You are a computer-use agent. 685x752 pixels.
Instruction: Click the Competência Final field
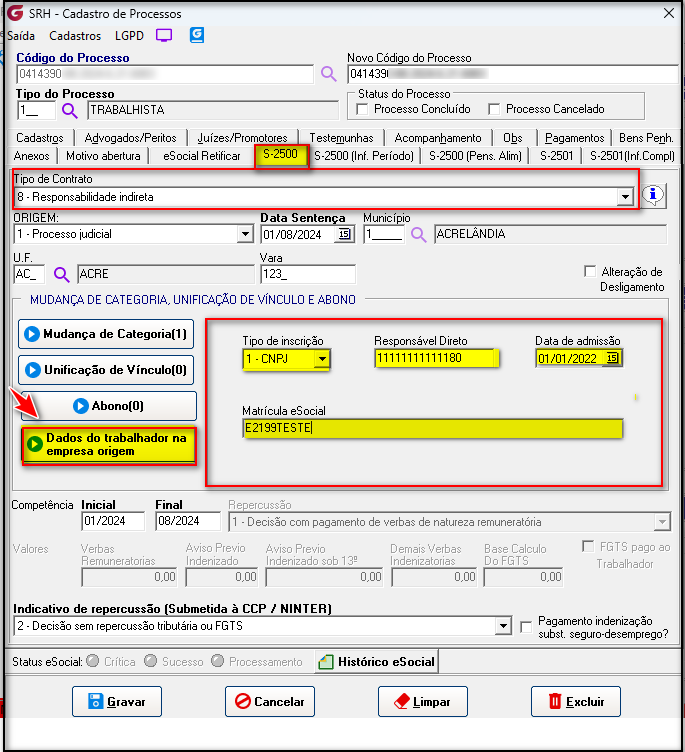[188, 521]
